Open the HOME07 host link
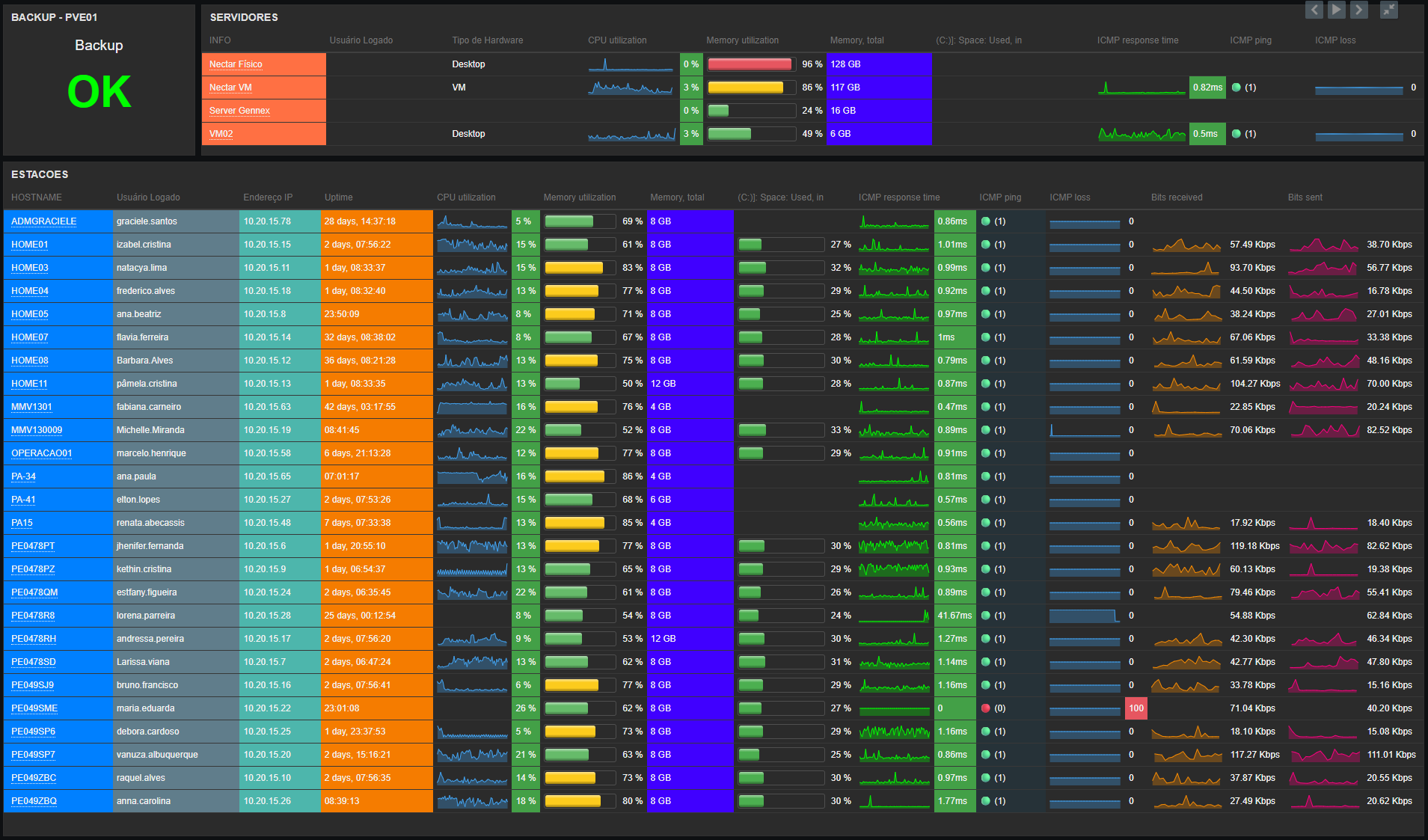Viewport: 1428px width, 840px height. pyautogui.click(x=29, y=337)
